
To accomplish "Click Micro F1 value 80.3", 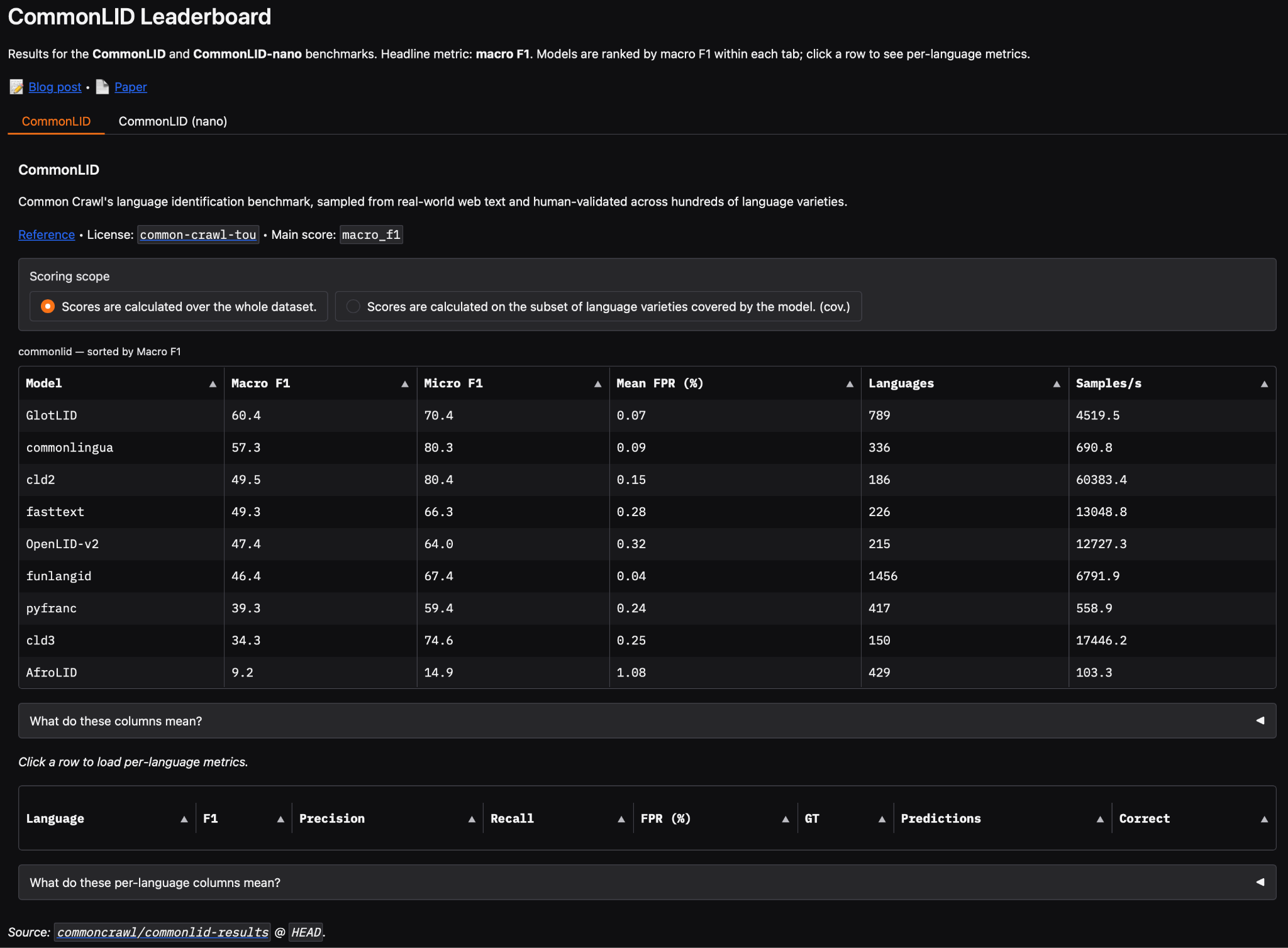I will point(438,448).
